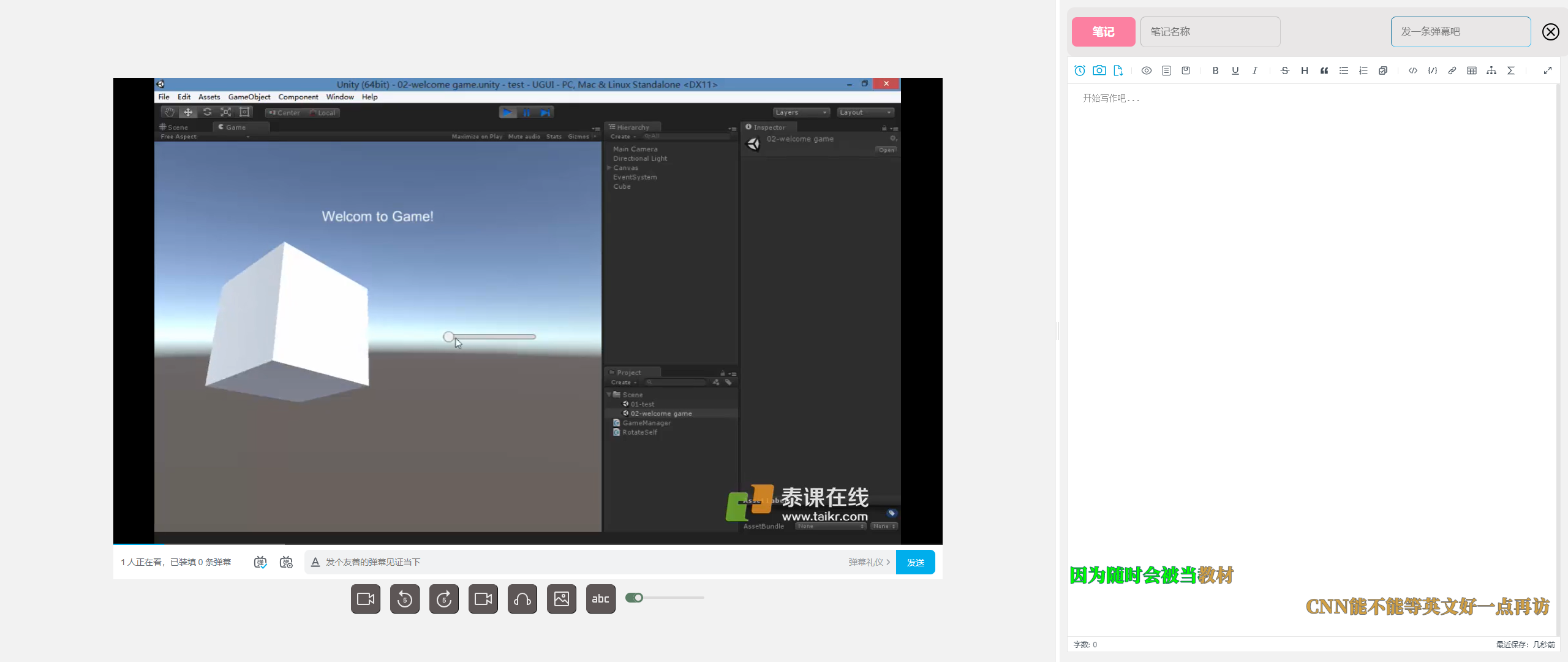The width and height of the screenshot is (1568, 662).
Task: Toggle note preview with eye icon
Action: [x=1147, y=70]
